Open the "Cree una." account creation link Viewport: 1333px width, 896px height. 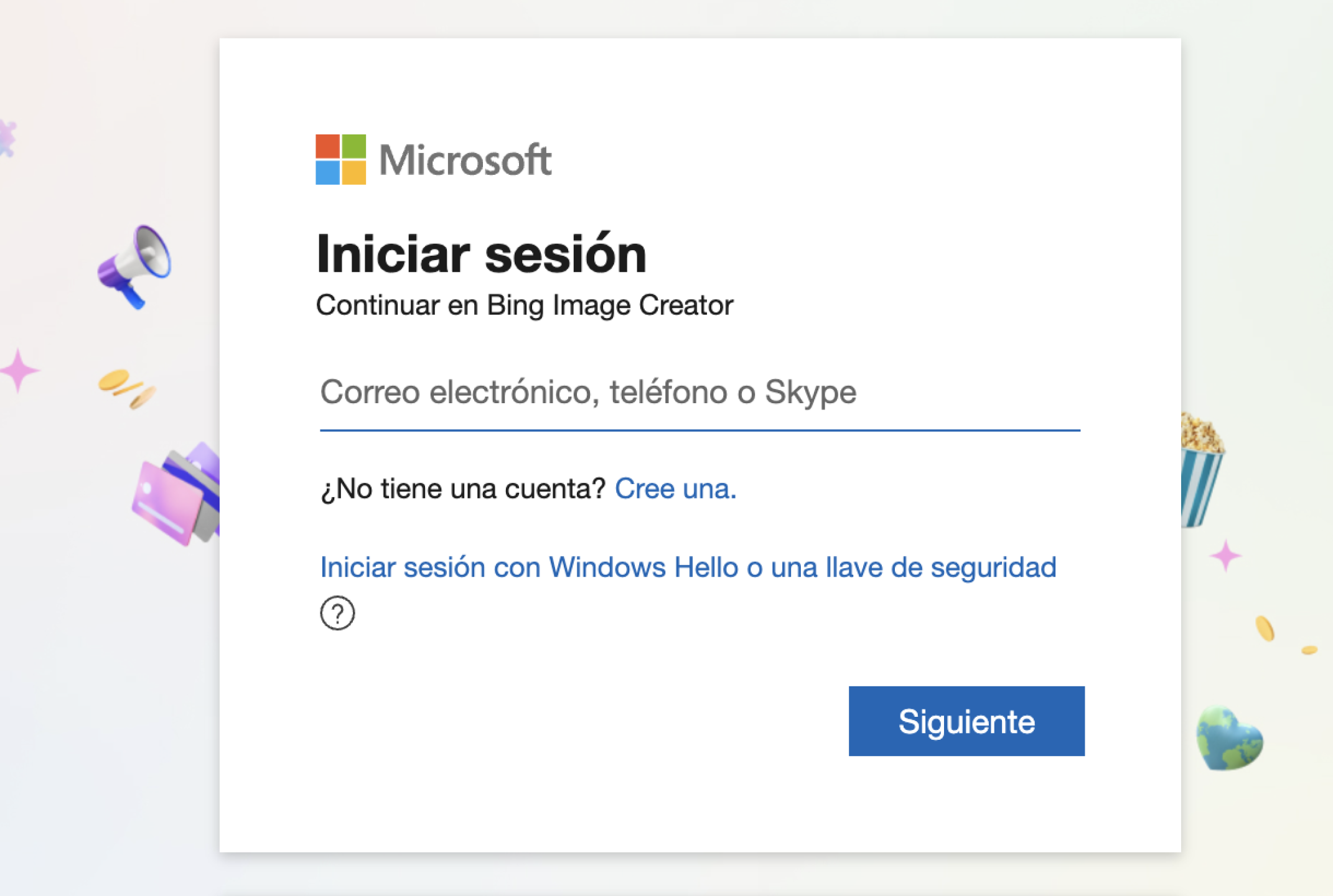[x=675, y=488]
